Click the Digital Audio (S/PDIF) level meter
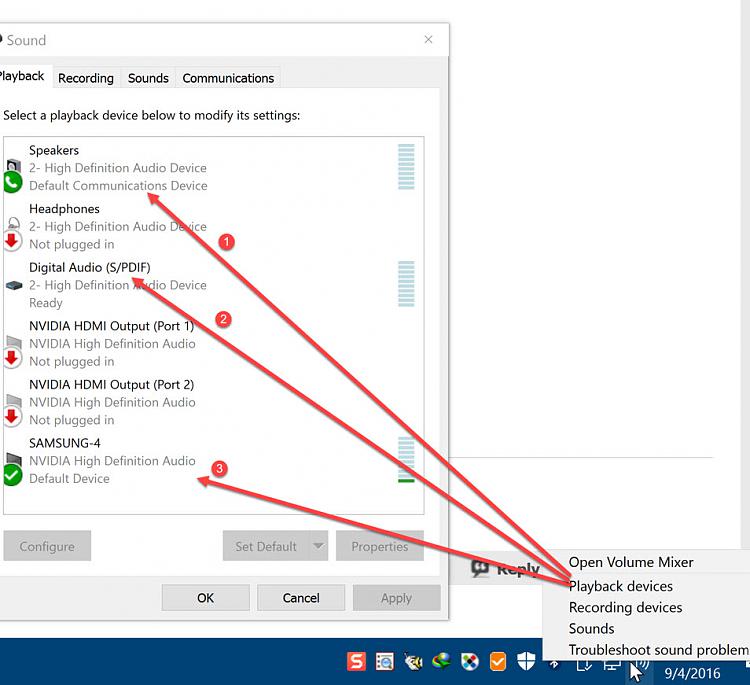Screen dimensions: 750x685 406,284
